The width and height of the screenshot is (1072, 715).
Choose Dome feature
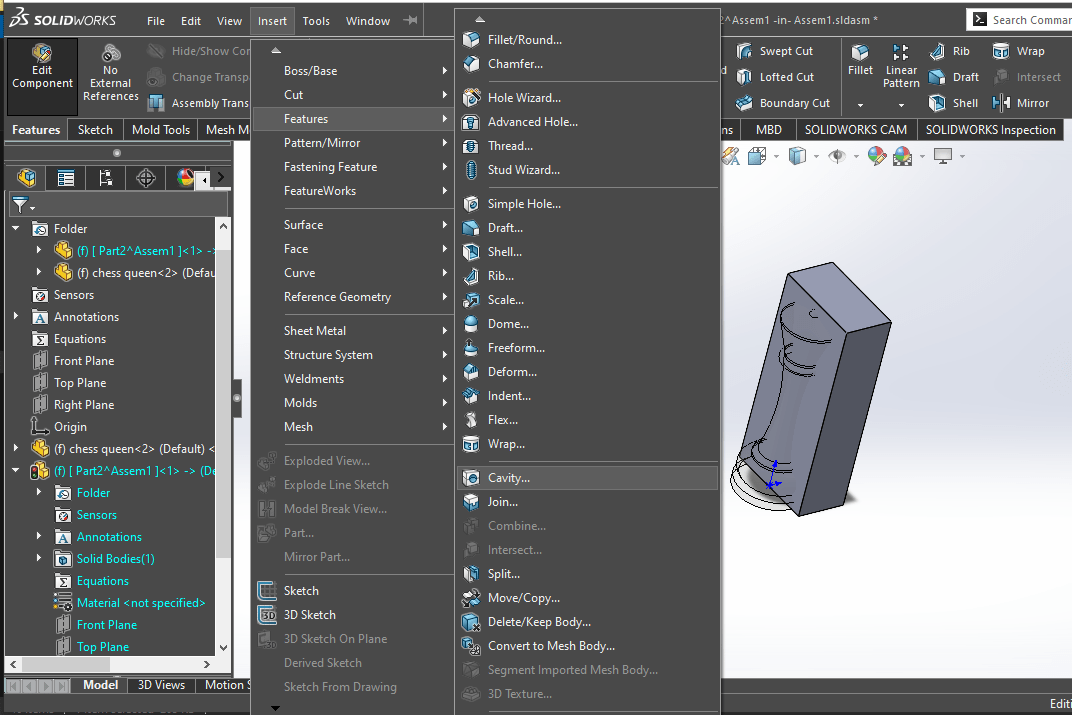point(587,324)
